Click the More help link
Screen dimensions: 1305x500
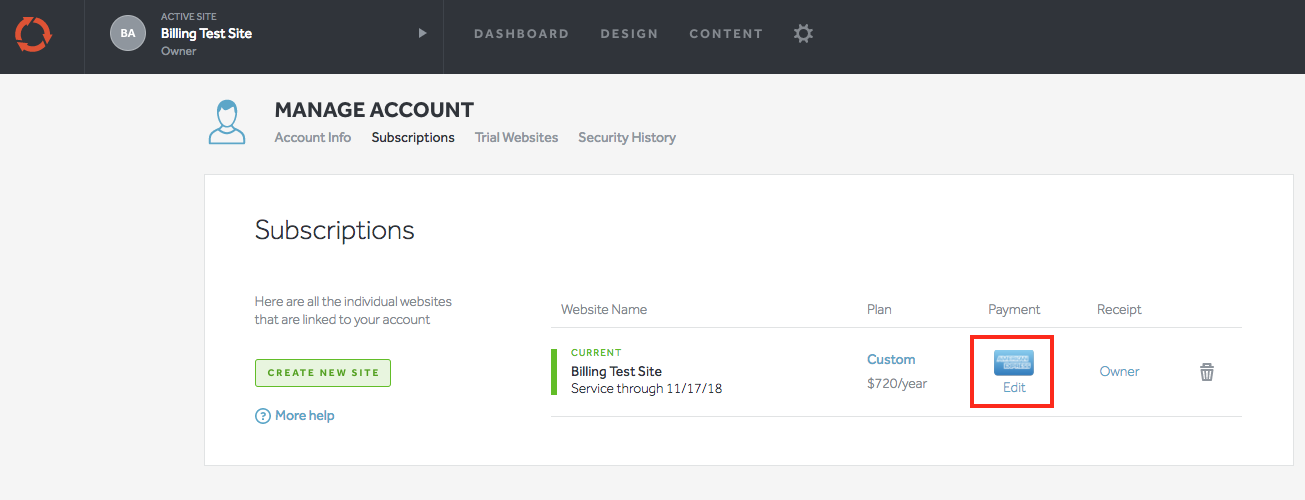coord(305,416)
